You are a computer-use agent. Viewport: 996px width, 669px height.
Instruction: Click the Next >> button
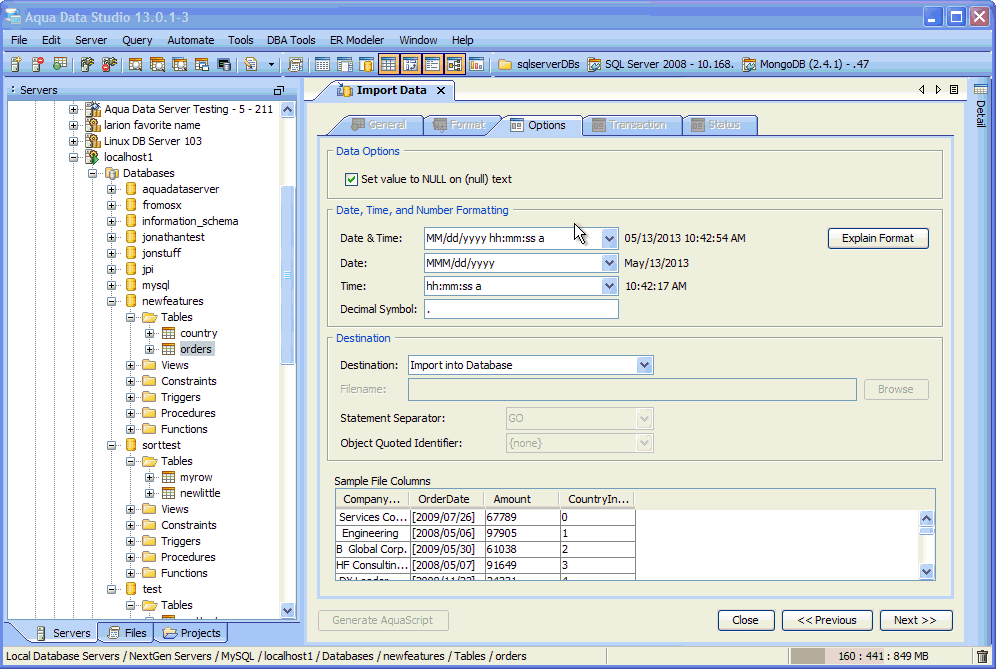915,620
